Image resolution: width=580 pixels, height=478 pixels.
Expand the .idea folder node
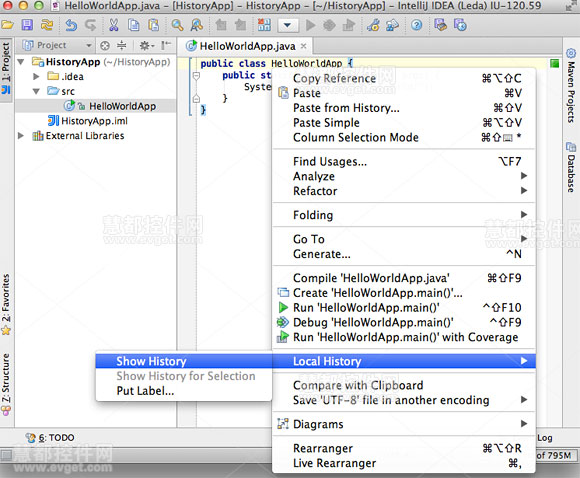click(x=36, y=77)
